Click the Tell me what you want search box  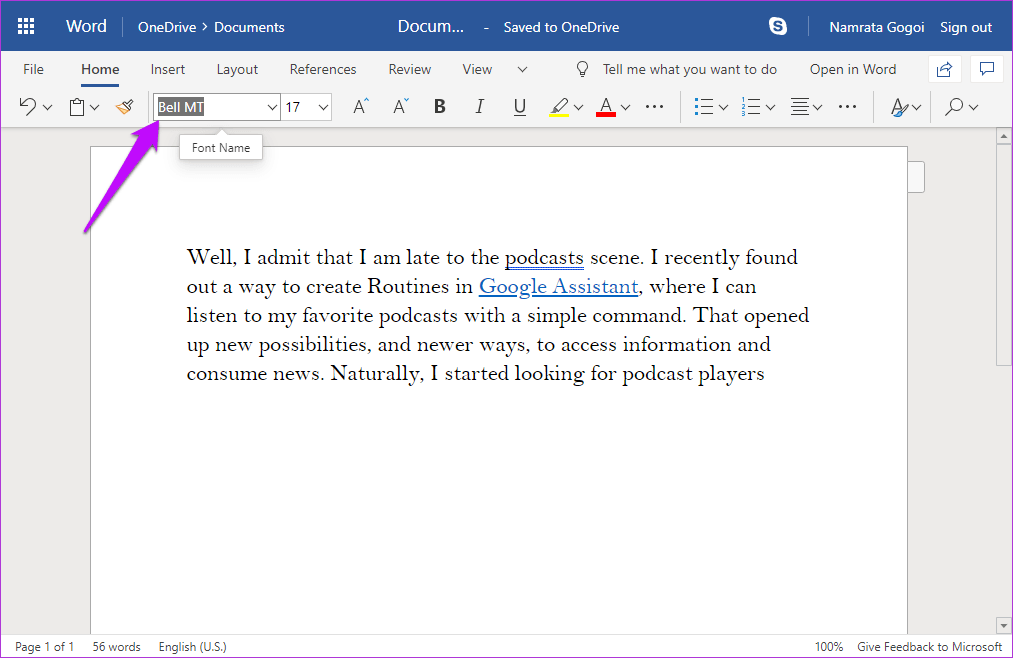coord(689,69)
